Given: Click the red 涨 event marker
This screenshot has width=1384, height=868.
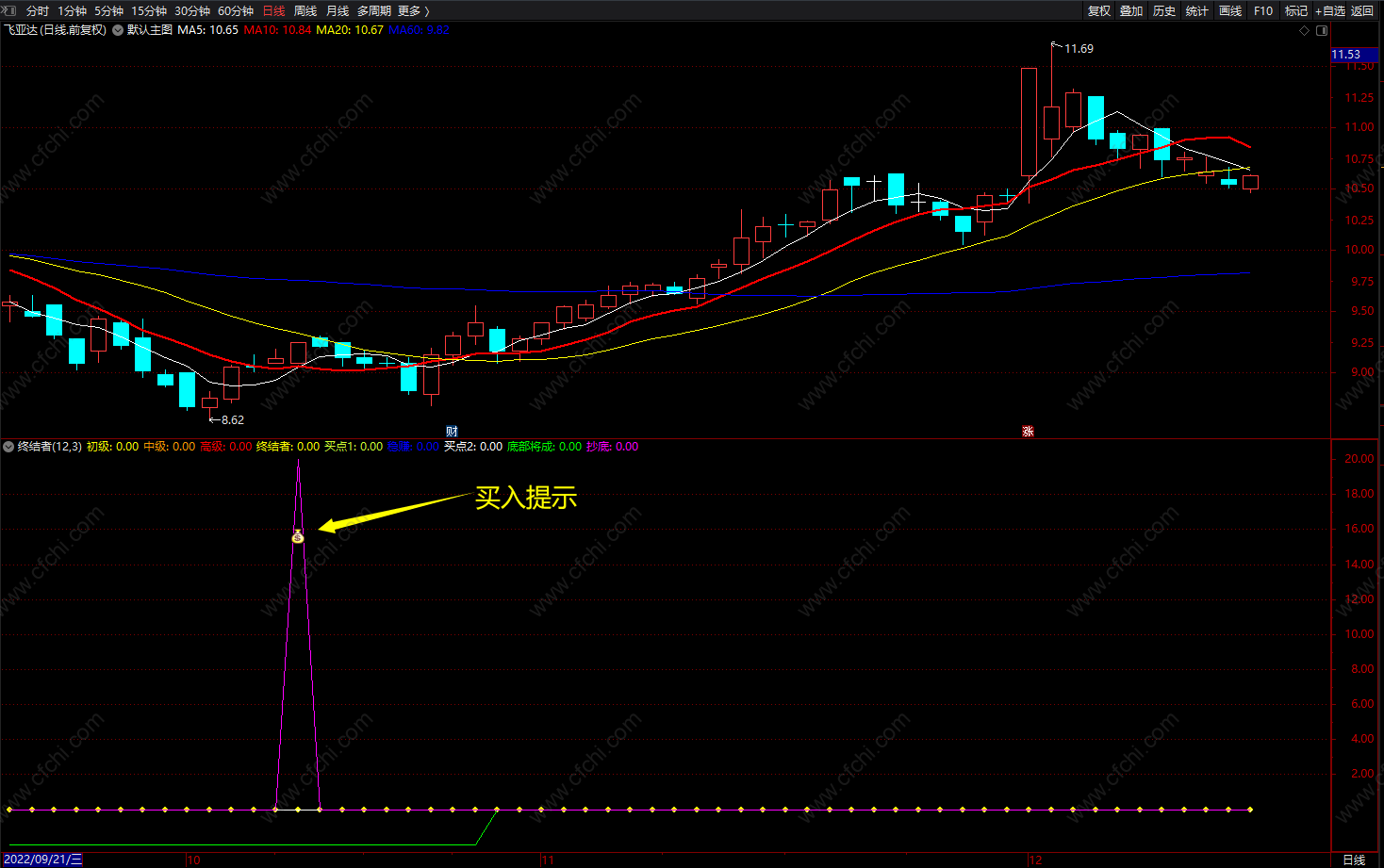Looking at the screenshot, I should [1028, 432].
